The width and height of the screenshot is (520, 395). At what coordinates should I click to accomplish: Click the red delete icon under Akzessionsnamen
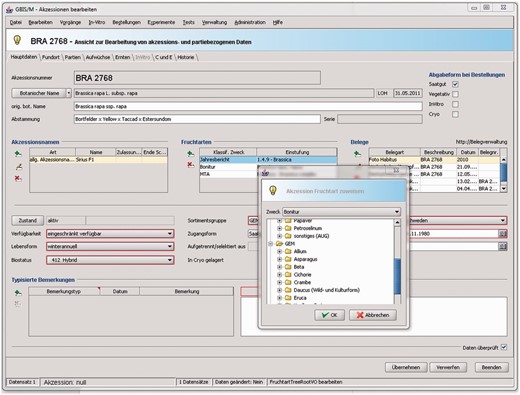coord(18,178)
